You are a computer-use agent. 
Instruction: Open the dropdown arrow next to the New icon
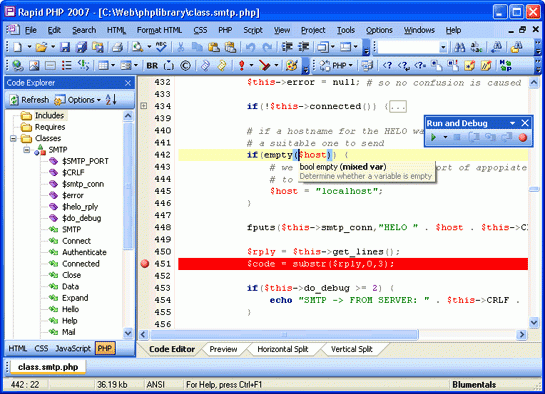pyautogui.click(x=29, y=47)
